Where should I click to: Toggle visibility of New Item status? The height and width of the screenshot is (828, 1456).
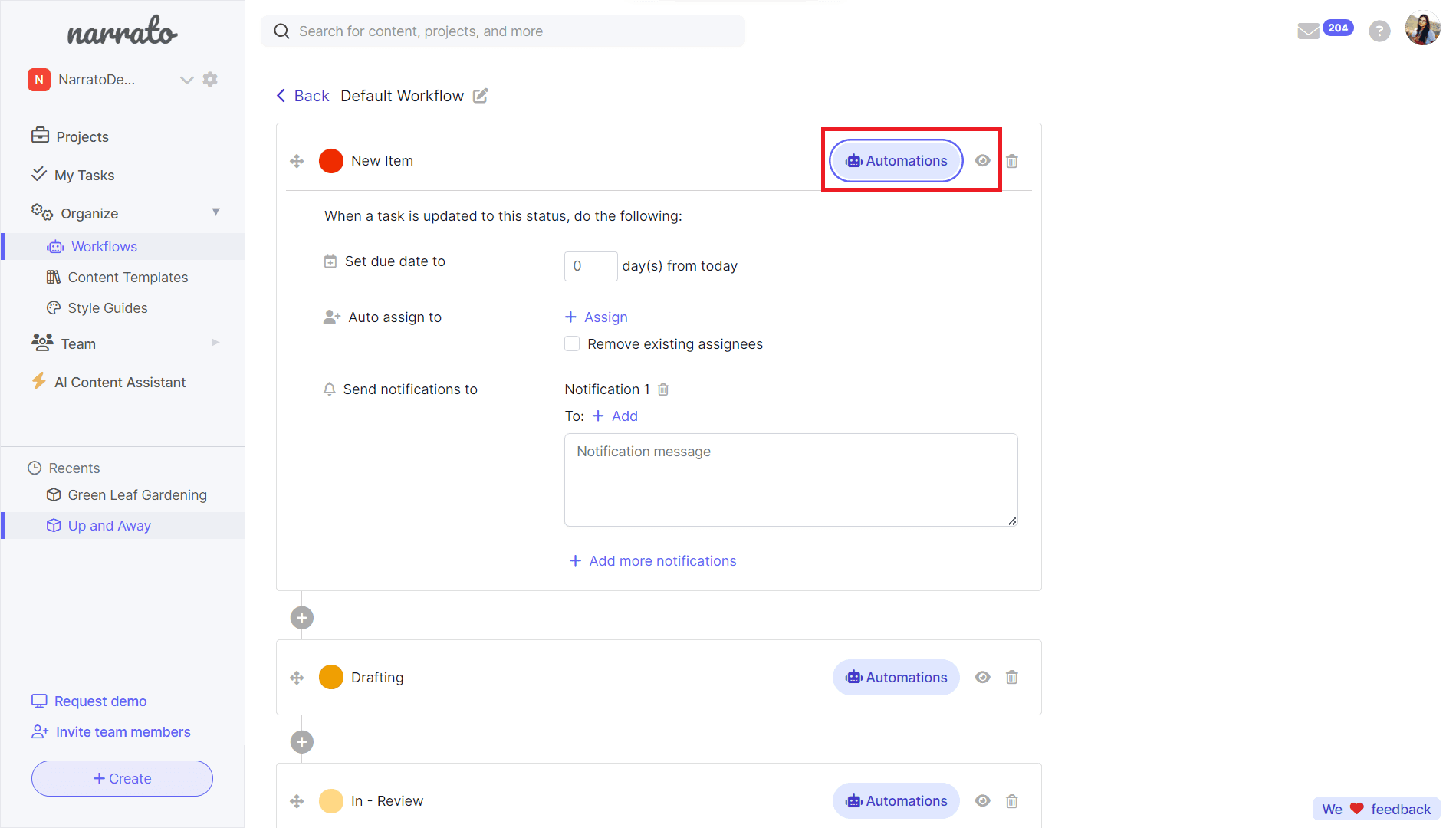coord(982,161)
